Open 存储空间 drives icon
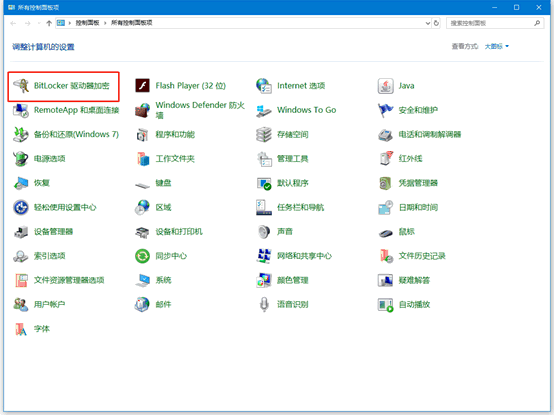 pyautogui.click(x=264, y=135)
